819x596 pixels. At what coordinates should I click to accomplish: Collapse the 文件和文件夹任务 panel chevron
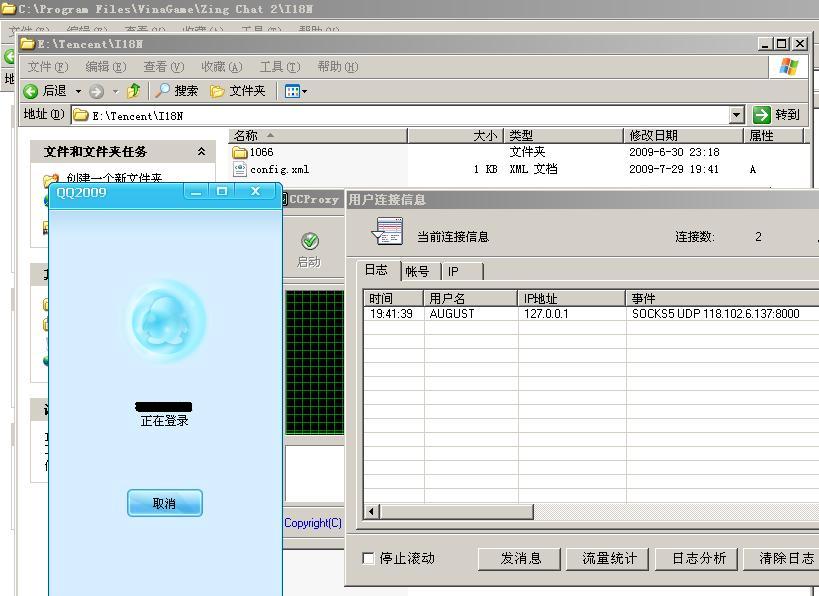pyautogui.click(x=201, y=151)
